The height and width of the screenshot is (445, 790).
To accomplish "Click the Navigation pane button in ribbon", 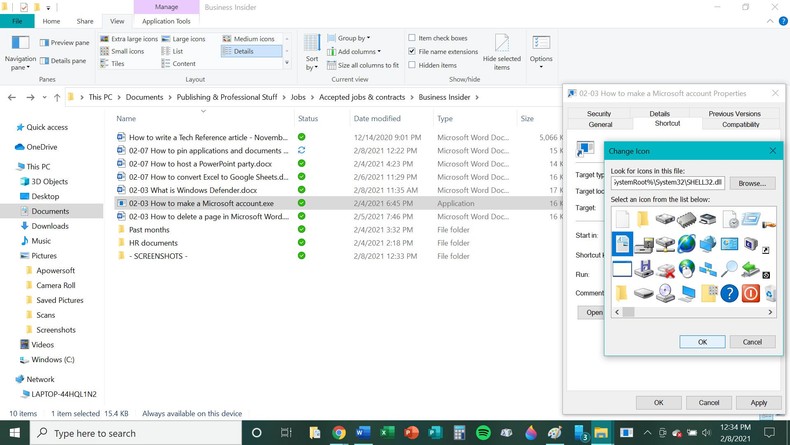I will point(20,52).
